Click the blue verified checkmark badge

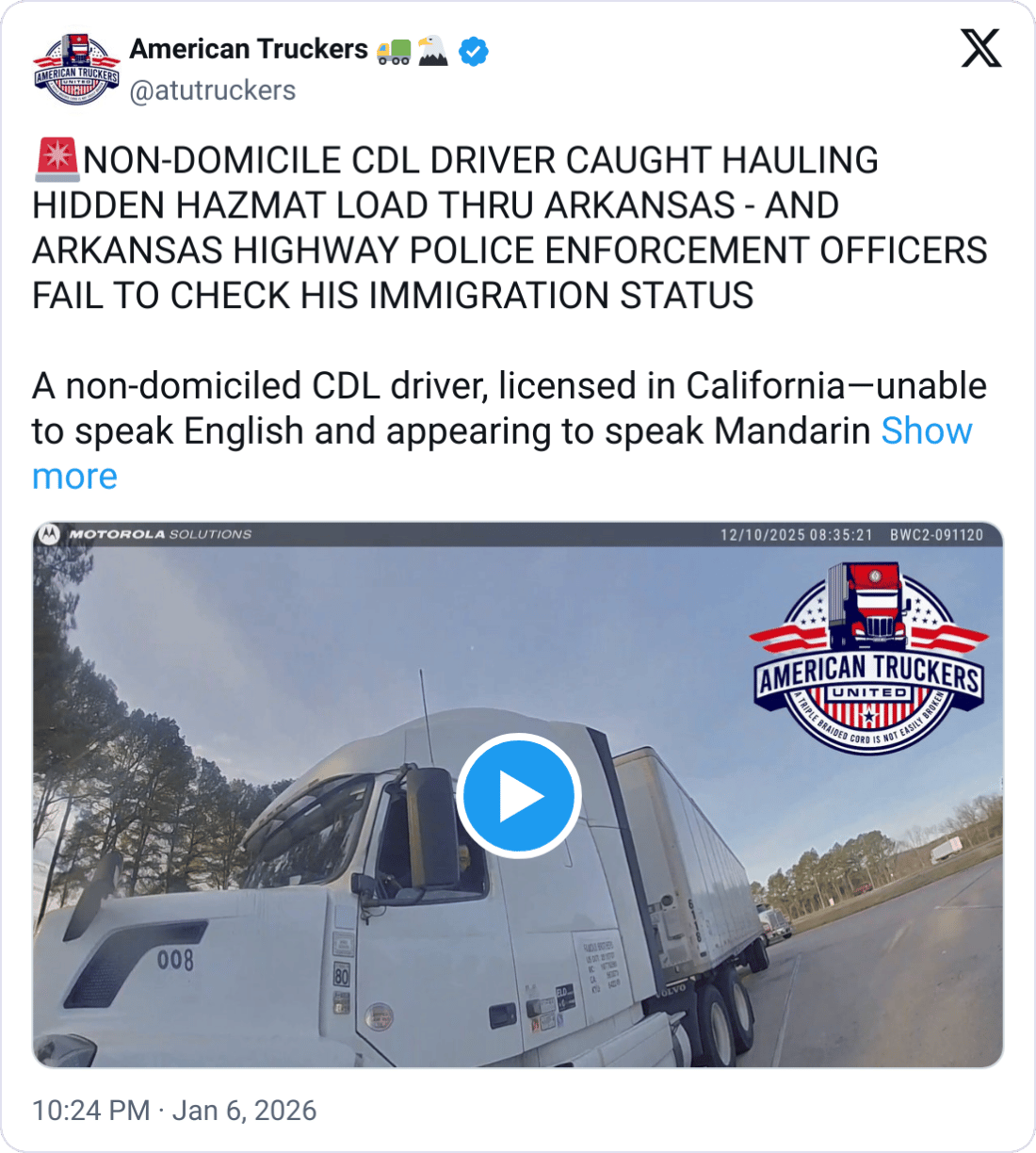pos(474,50)
